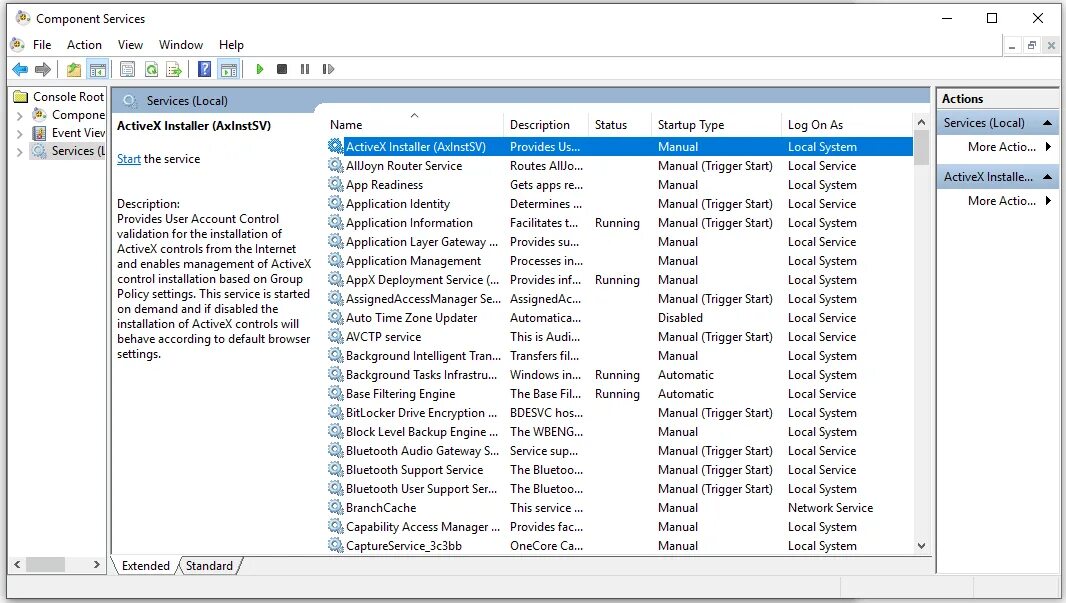Screen dimensions: 1066x603
Task: Click the services list vertical scrollbar thumb
Action: click(921, 148)
